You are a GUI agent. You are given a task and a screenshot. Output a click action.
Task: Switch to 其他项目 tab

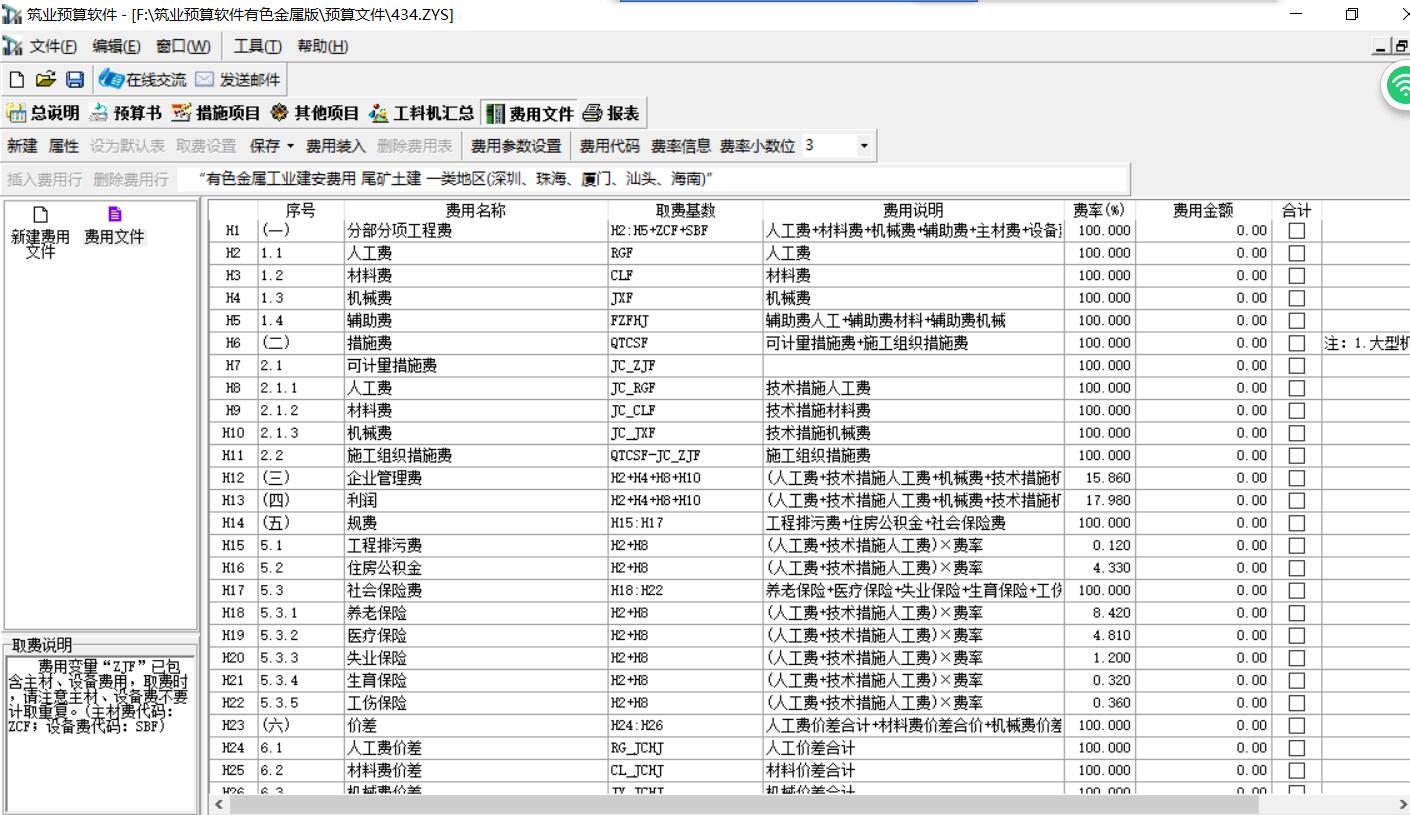pyautogui.click(x=314, y=113)
